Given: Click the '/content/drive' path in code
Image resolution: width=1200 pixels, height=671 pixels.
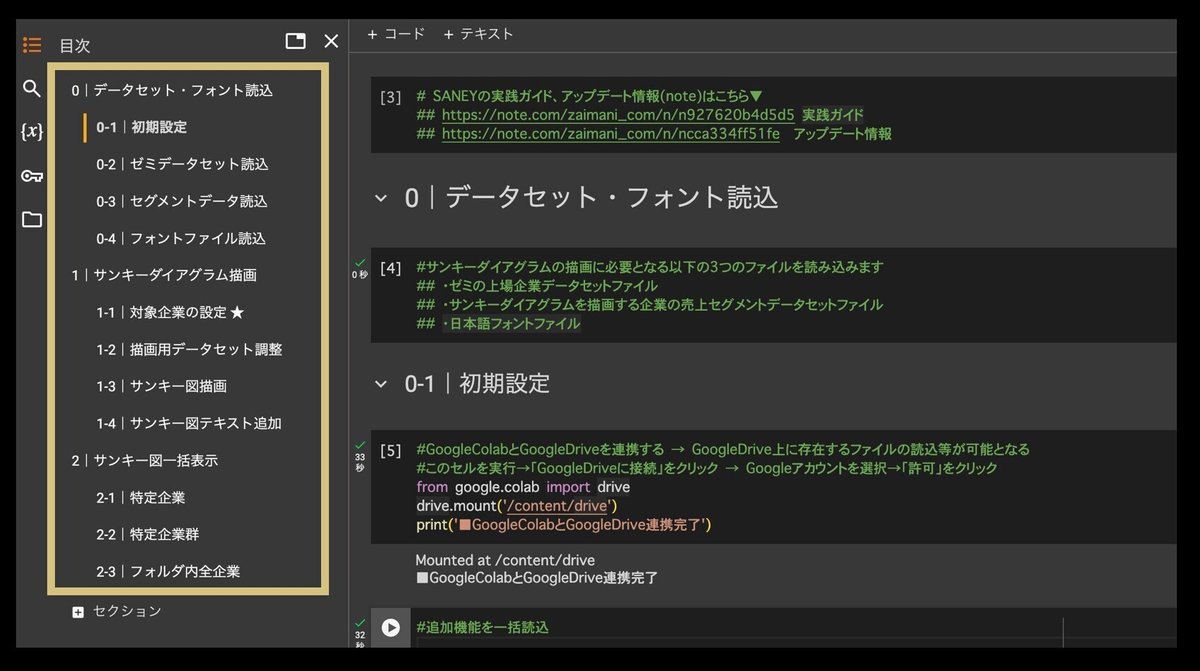Looking at the screenshot, I should [557, 506].
